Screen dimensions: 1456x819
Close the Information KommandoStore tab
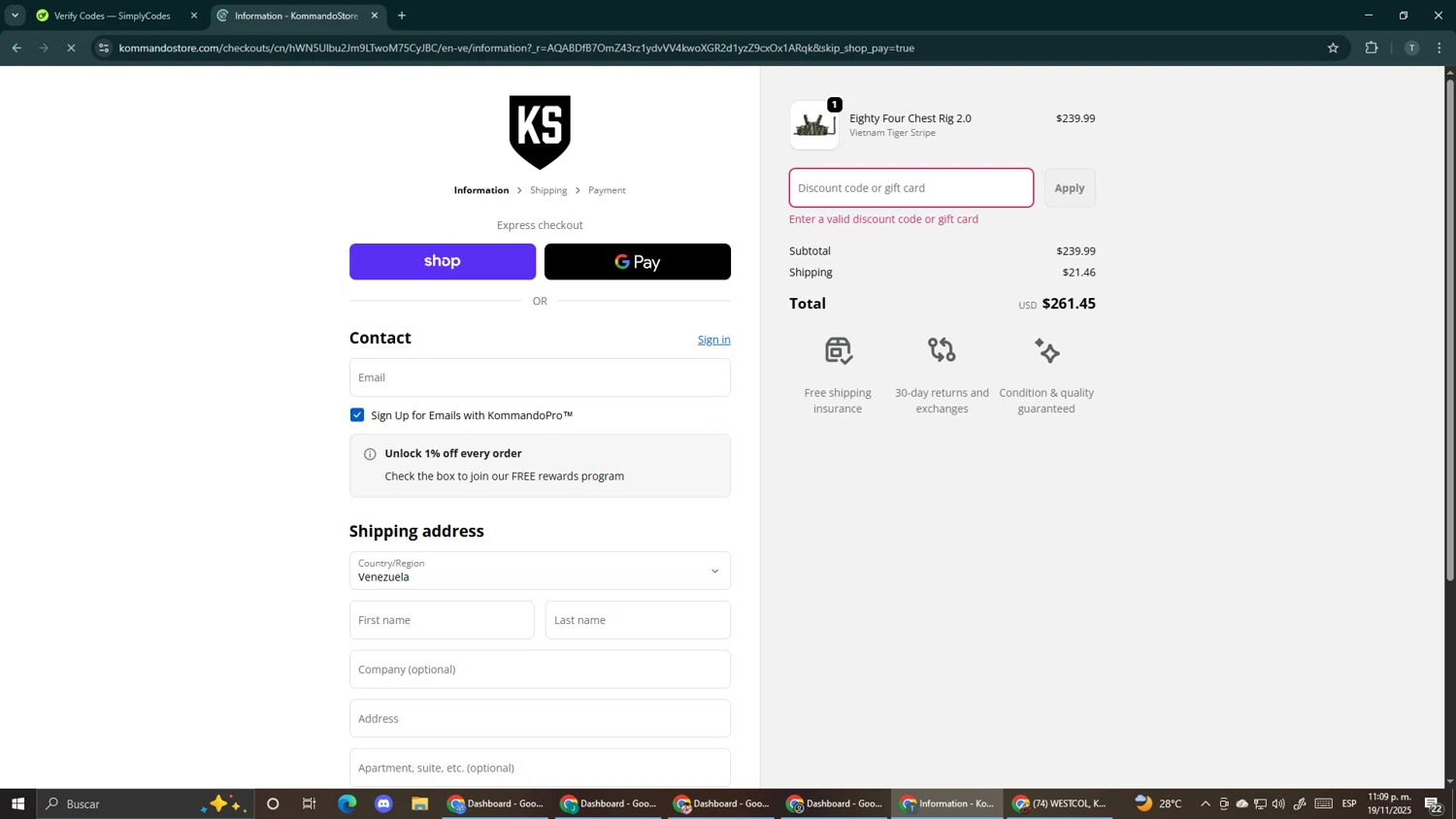(x=375, y=16)
